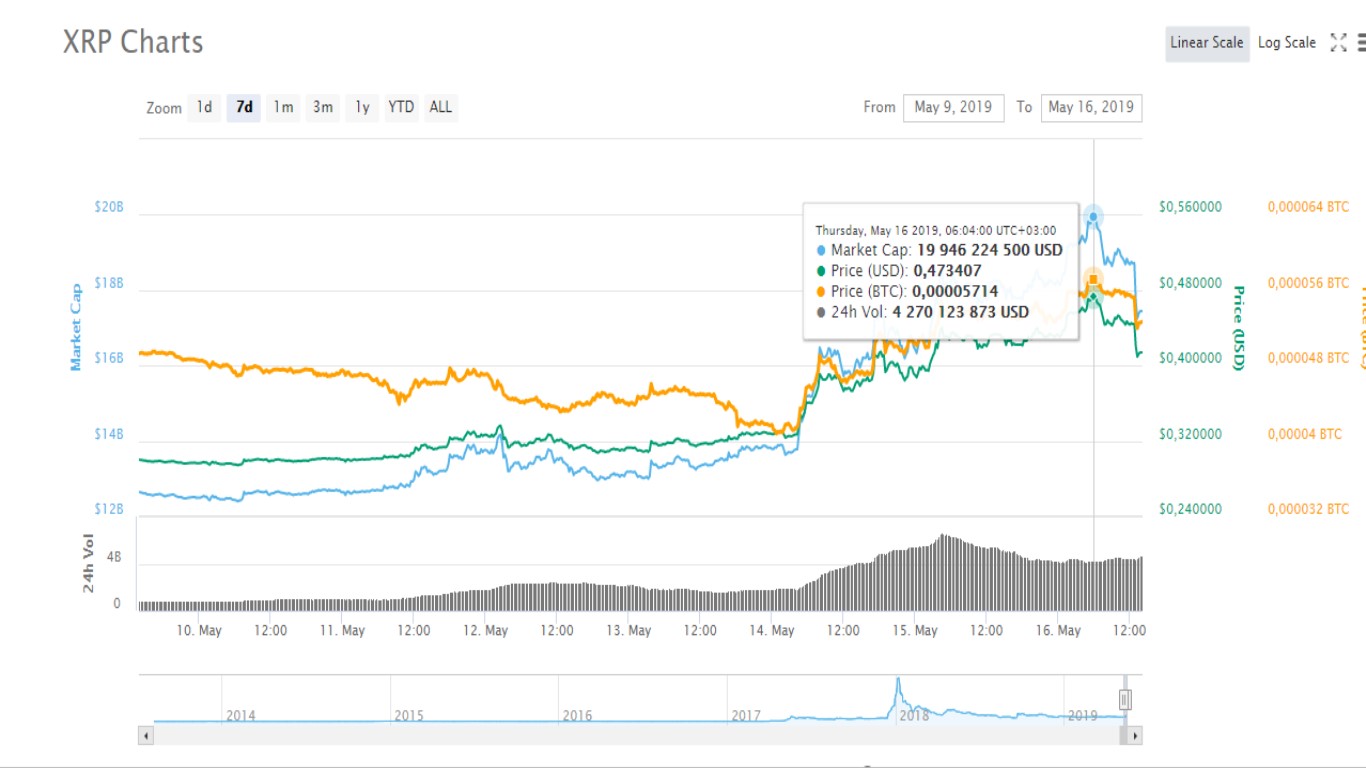Click the 10. May x-axis label

[x=199, y=630]
